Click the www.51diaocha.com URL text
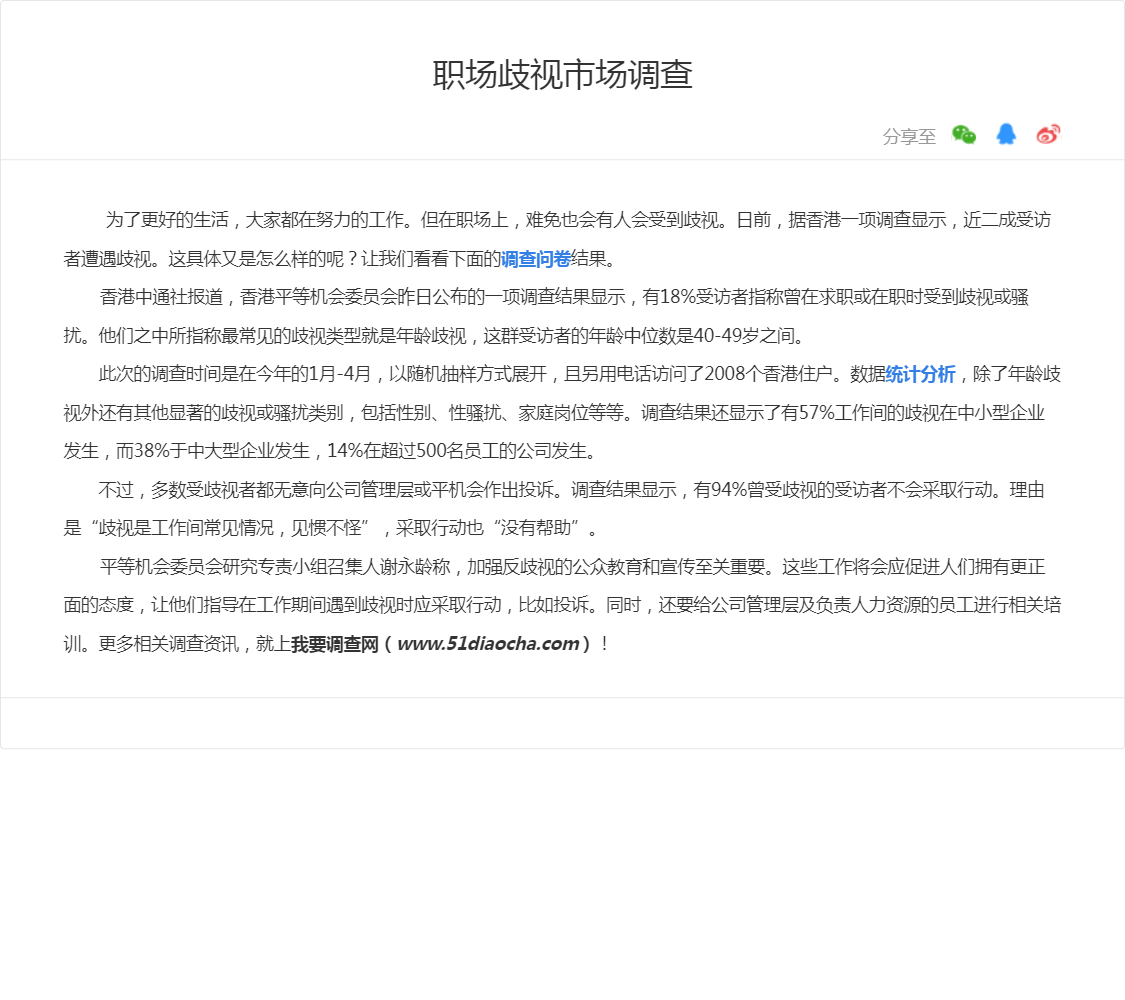The image size is (1125, 1000). [488, 644]
